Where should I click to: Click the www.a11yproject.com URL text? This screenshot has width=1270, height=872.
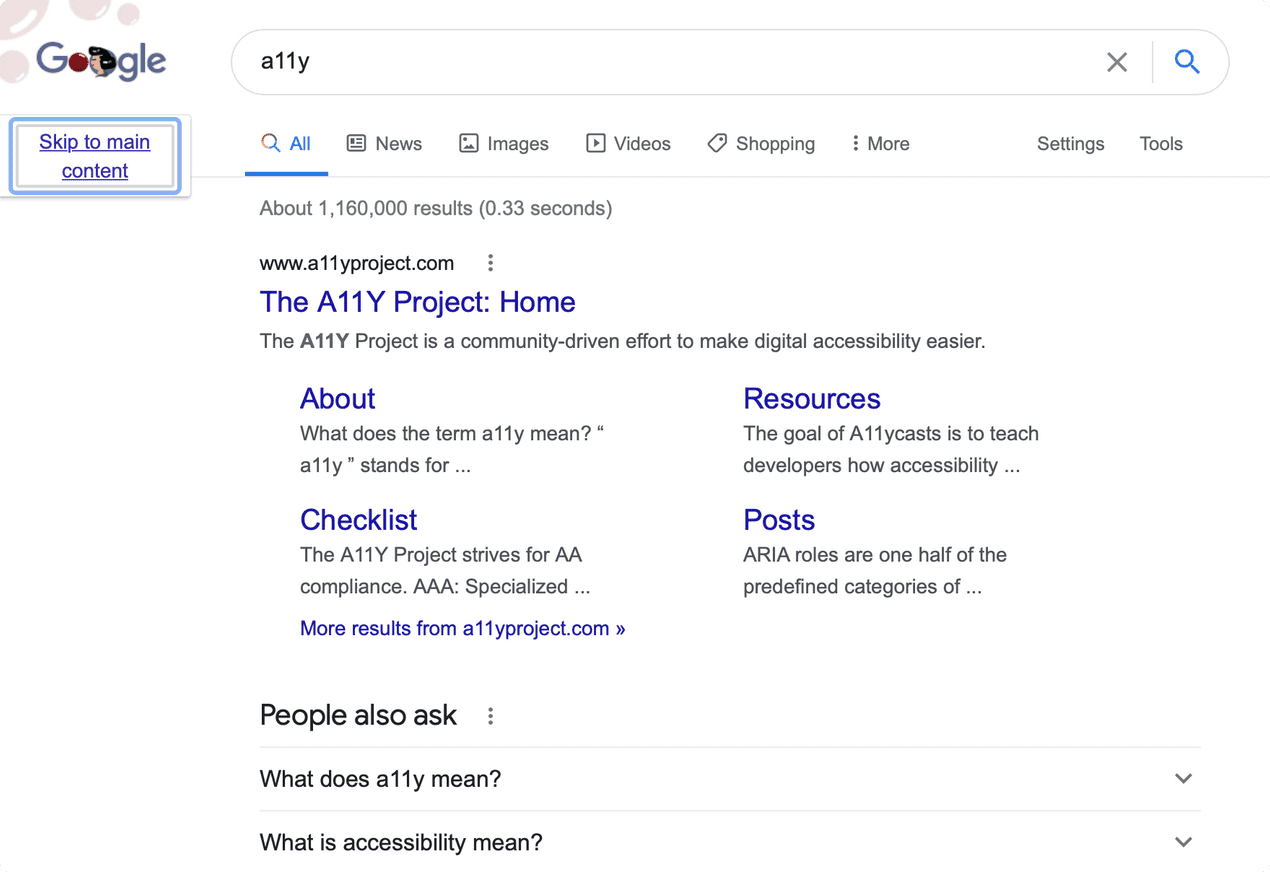tap(357, 264)
